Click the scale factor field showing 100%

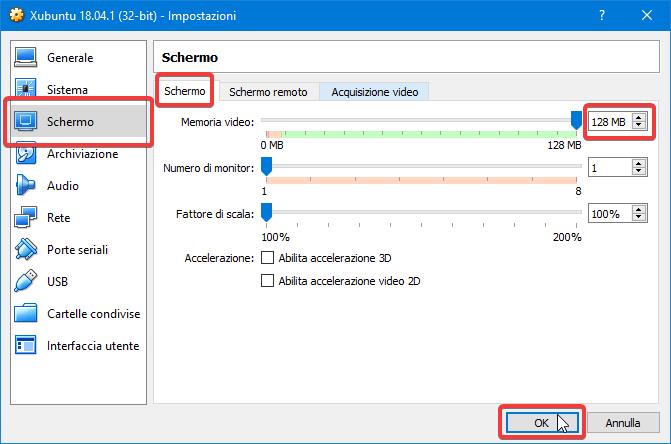point(609,214)
